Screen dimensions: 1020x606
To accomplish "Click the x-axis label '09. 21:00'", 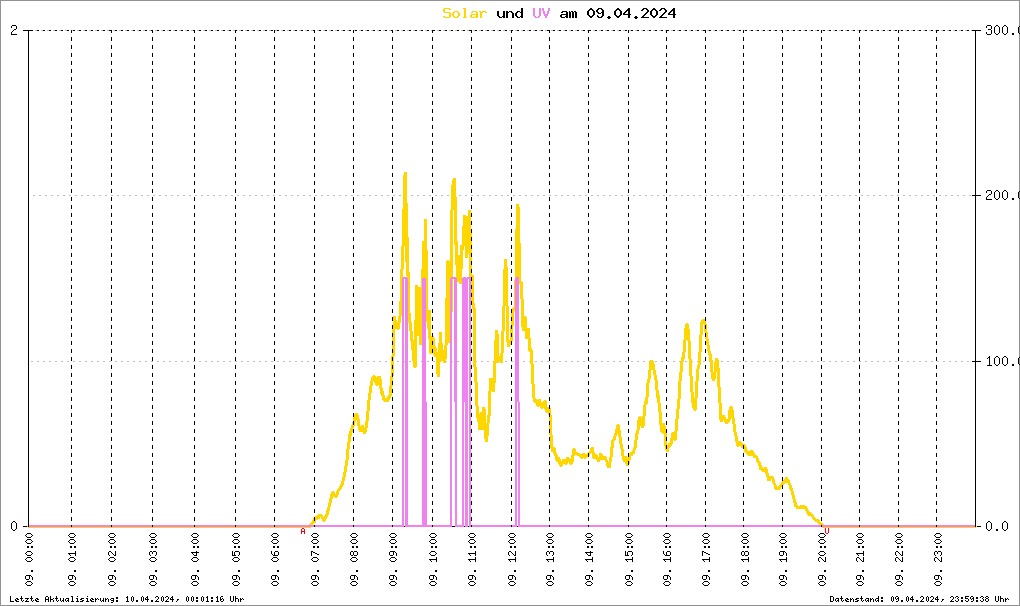I will coord(860,560).
